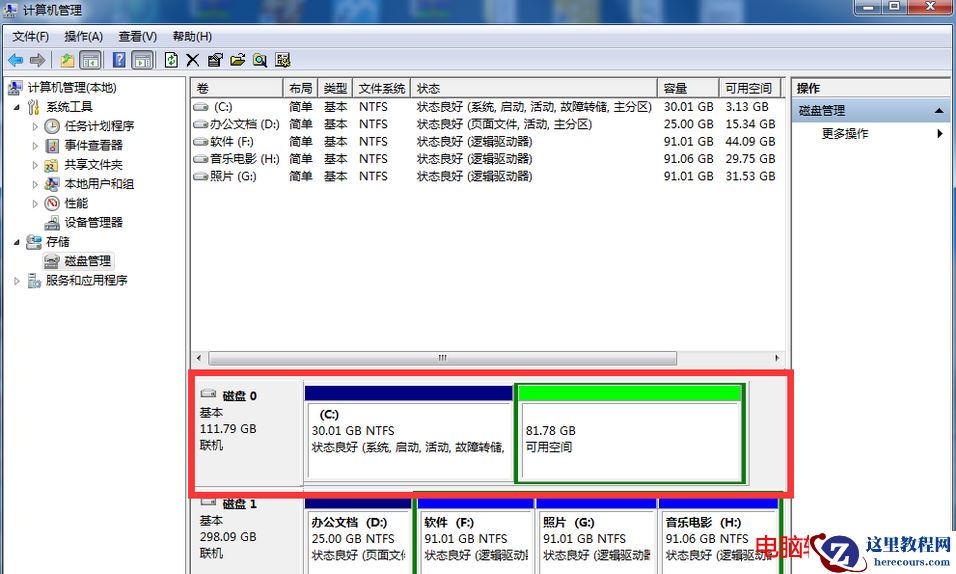
Task: Click the Back arrow toolbar icon
Action: point(16,60)
